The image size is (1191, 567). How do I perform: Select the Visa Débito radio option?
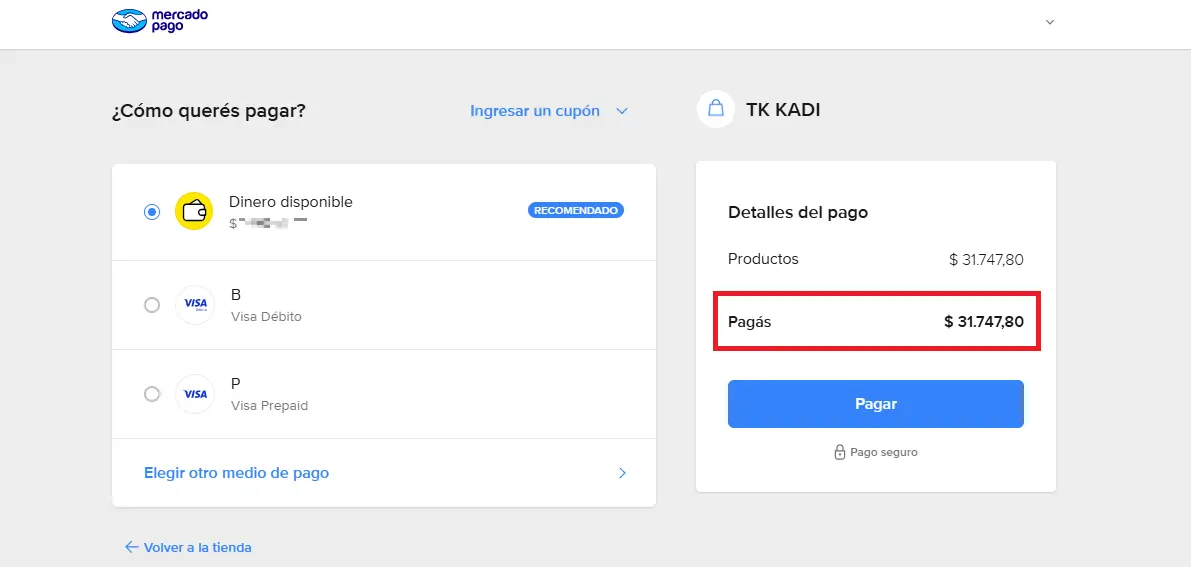(x=152, y=305)
